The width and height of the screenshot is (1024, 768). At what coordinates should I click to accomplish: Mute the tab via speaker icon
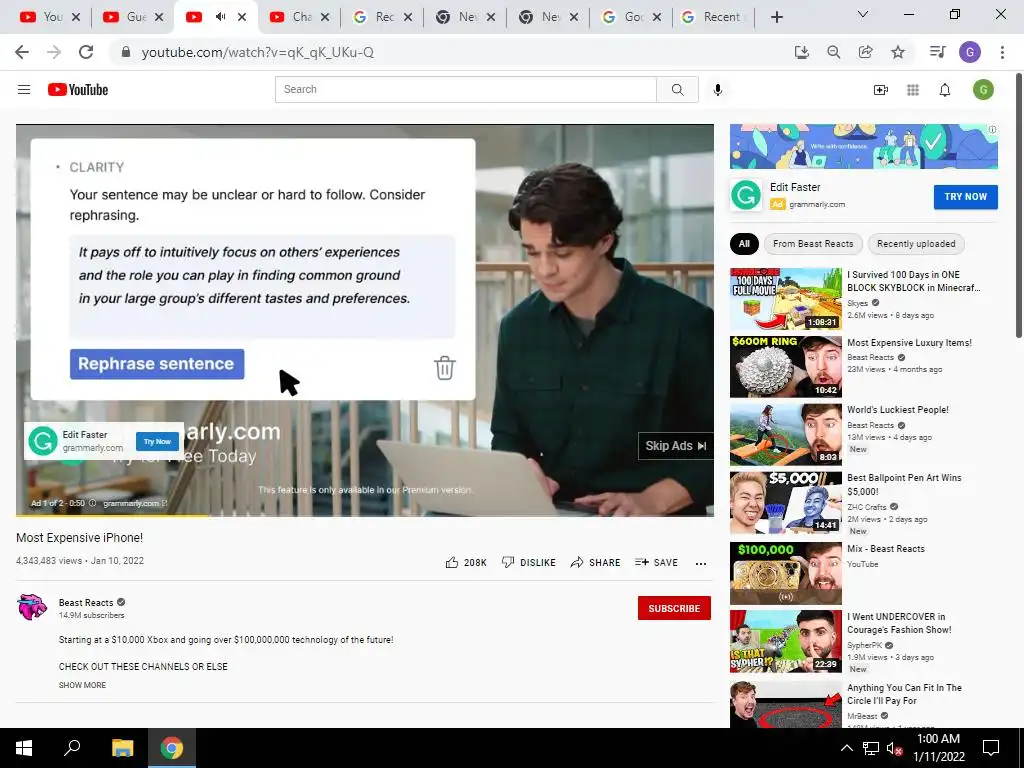click(x=220, y=17)
